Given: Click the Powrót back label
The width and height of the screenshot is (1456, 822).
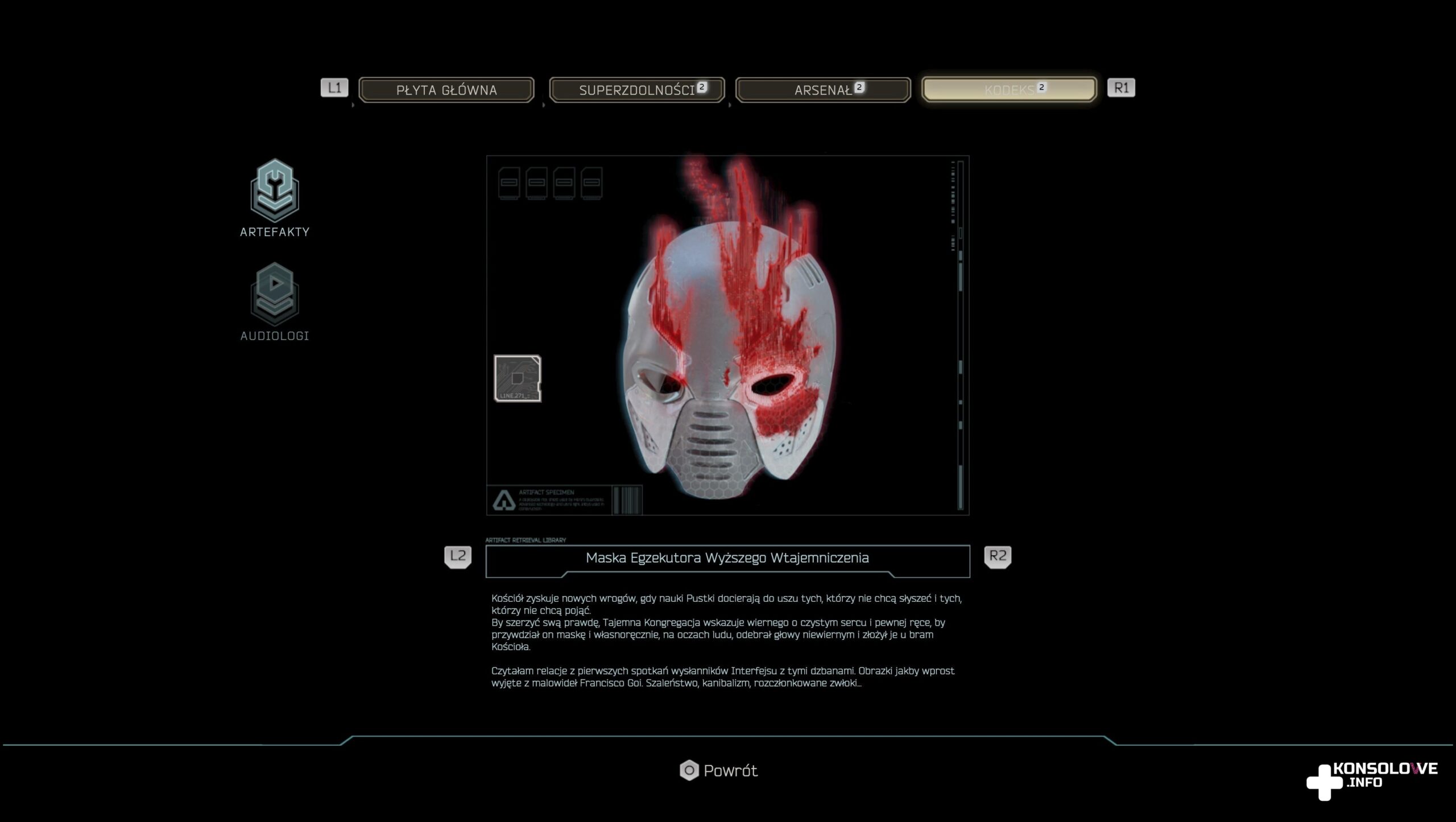Looking at the screenshot, I should point(730,771).
